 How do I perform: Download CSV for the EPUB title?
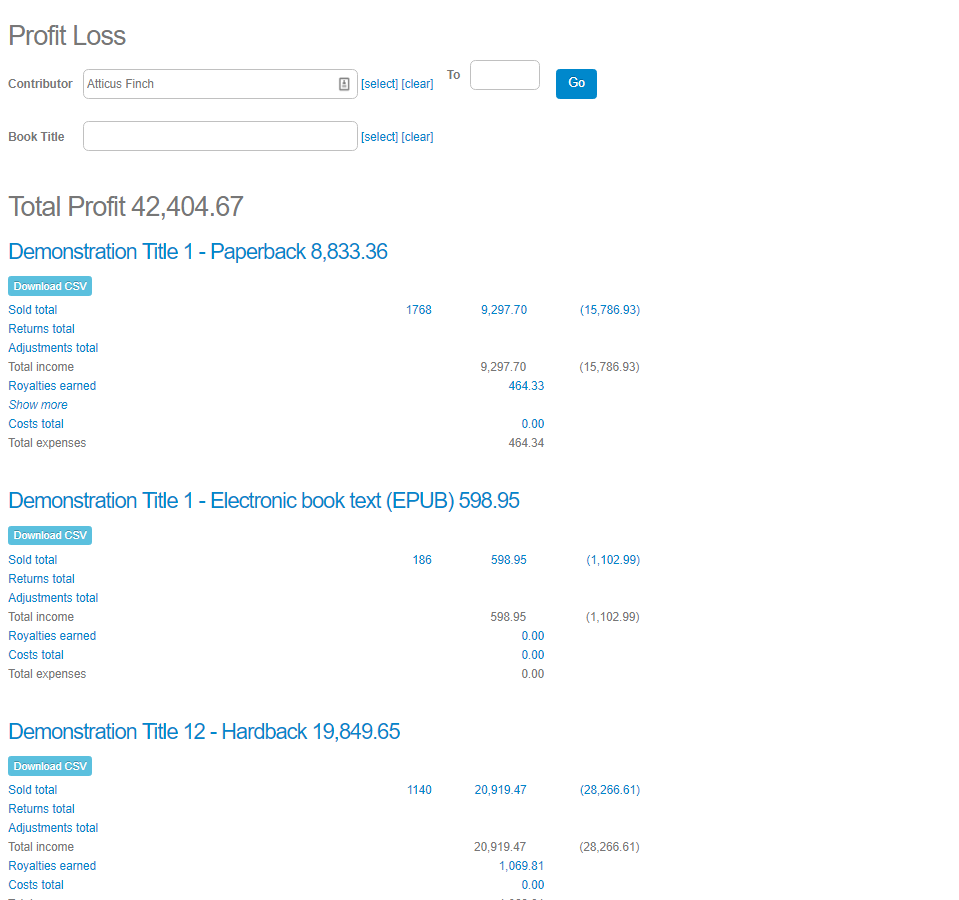pos(50,536)
